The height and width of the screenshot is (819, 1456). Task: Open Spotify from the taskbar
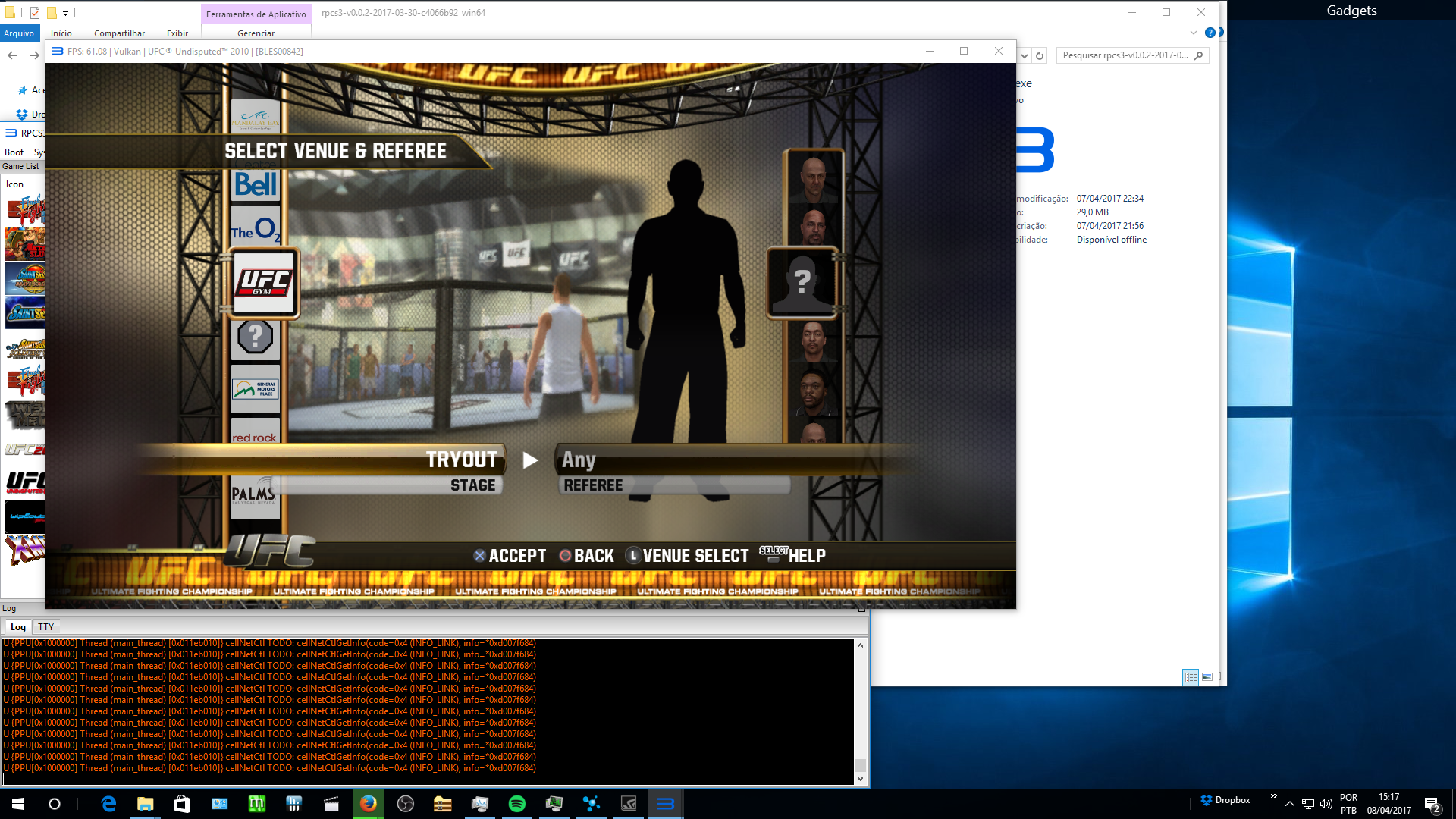click(517, 804)
